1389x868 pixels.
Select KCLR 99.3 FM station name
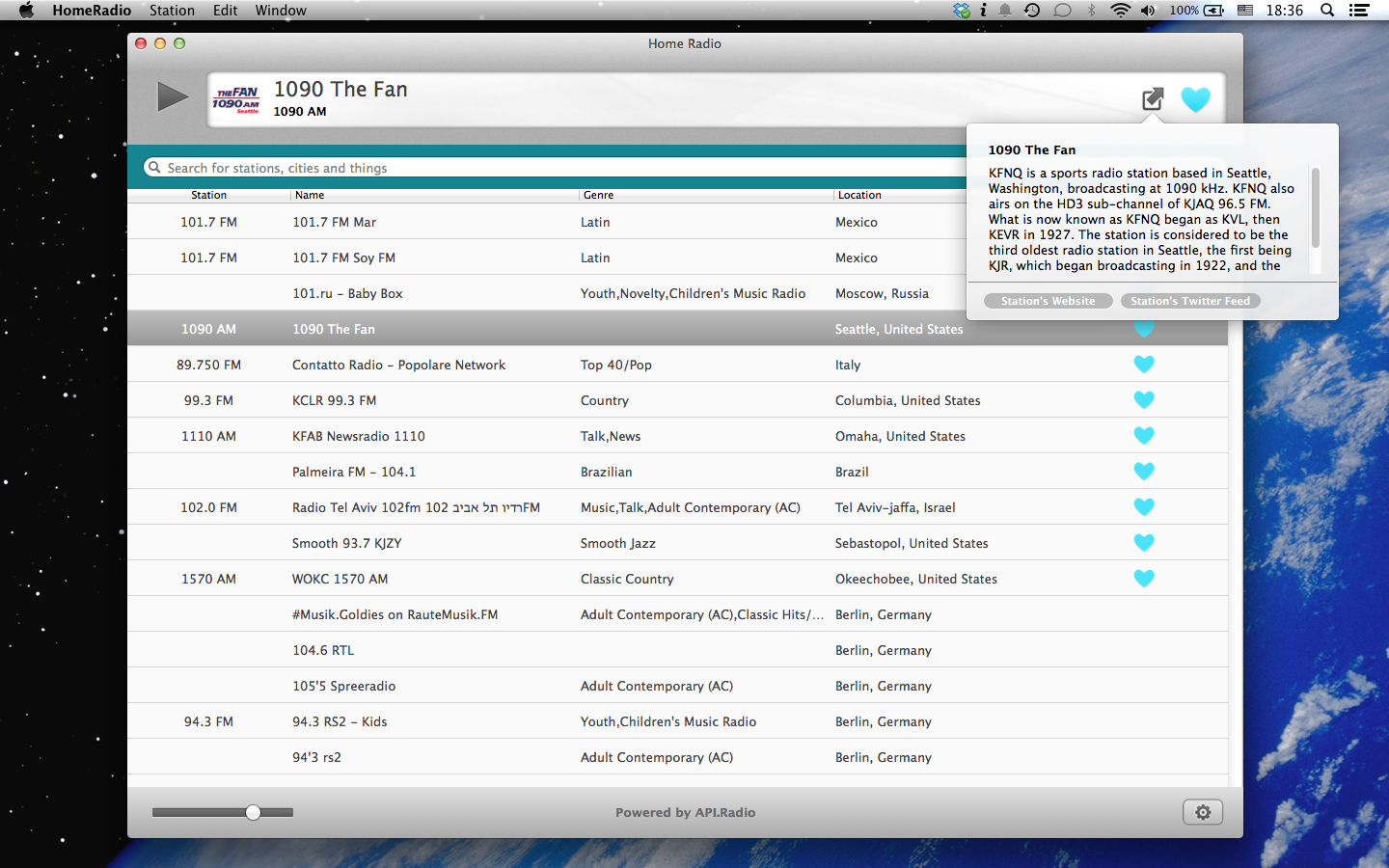pyautogui.click(x=334, y=400)
